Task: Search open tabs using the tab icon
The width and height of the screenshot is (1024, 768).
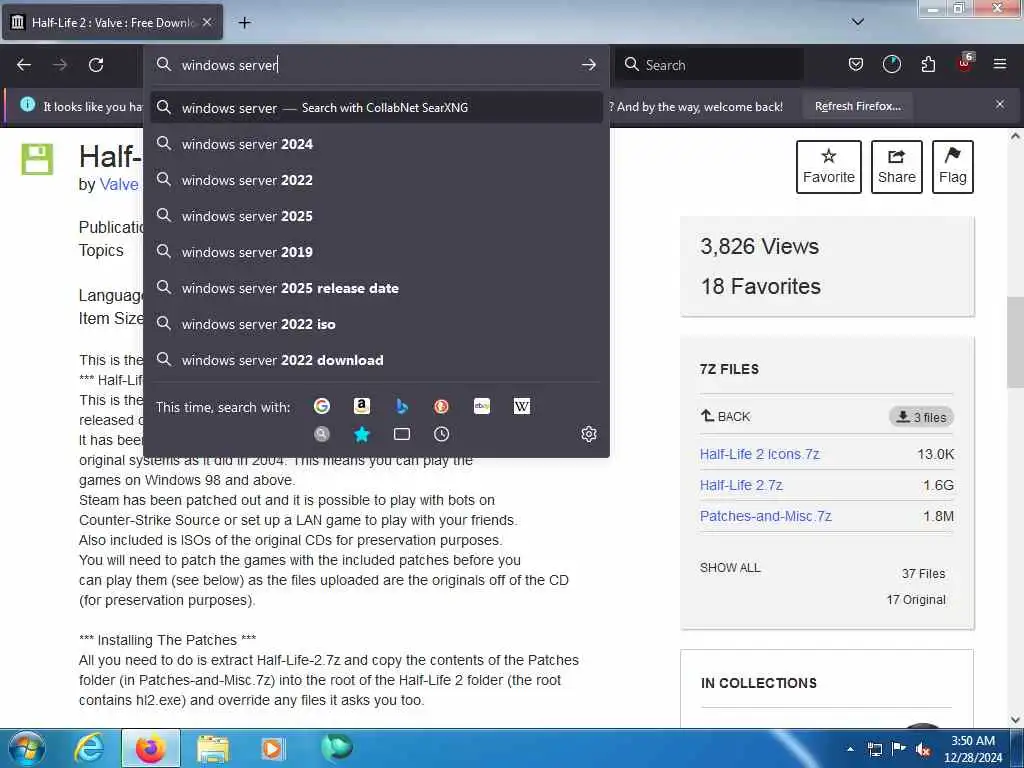Action: 402,434
